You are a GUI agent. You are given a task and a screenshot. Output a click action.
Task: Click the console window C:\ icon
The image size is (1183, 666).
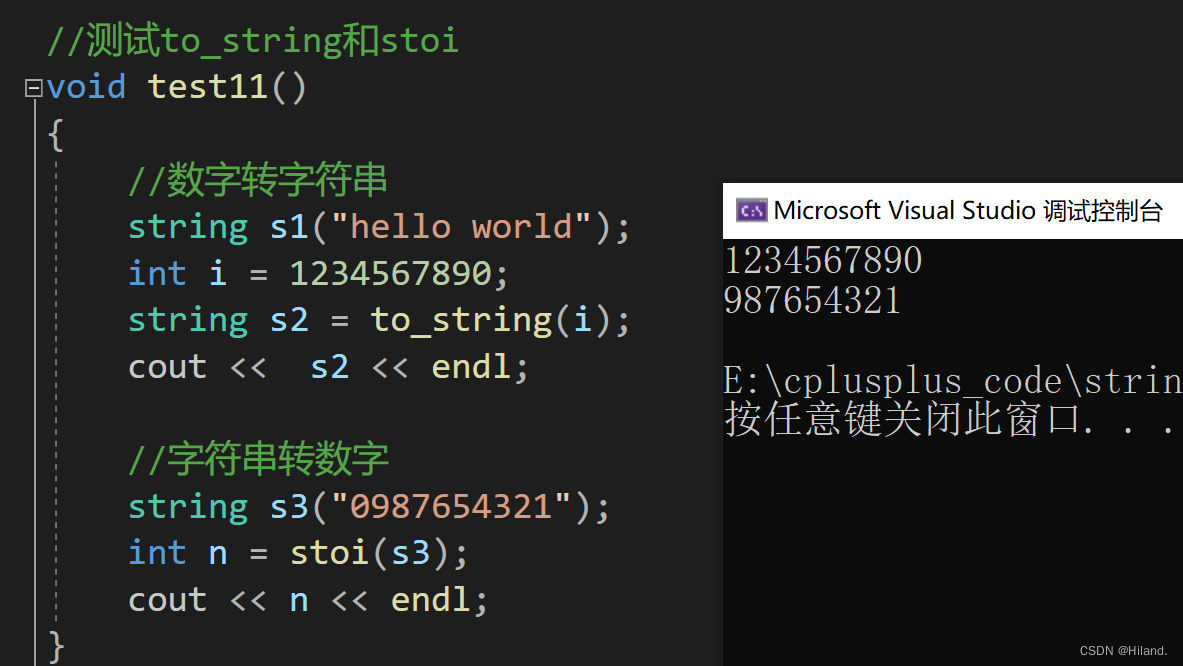750,211
